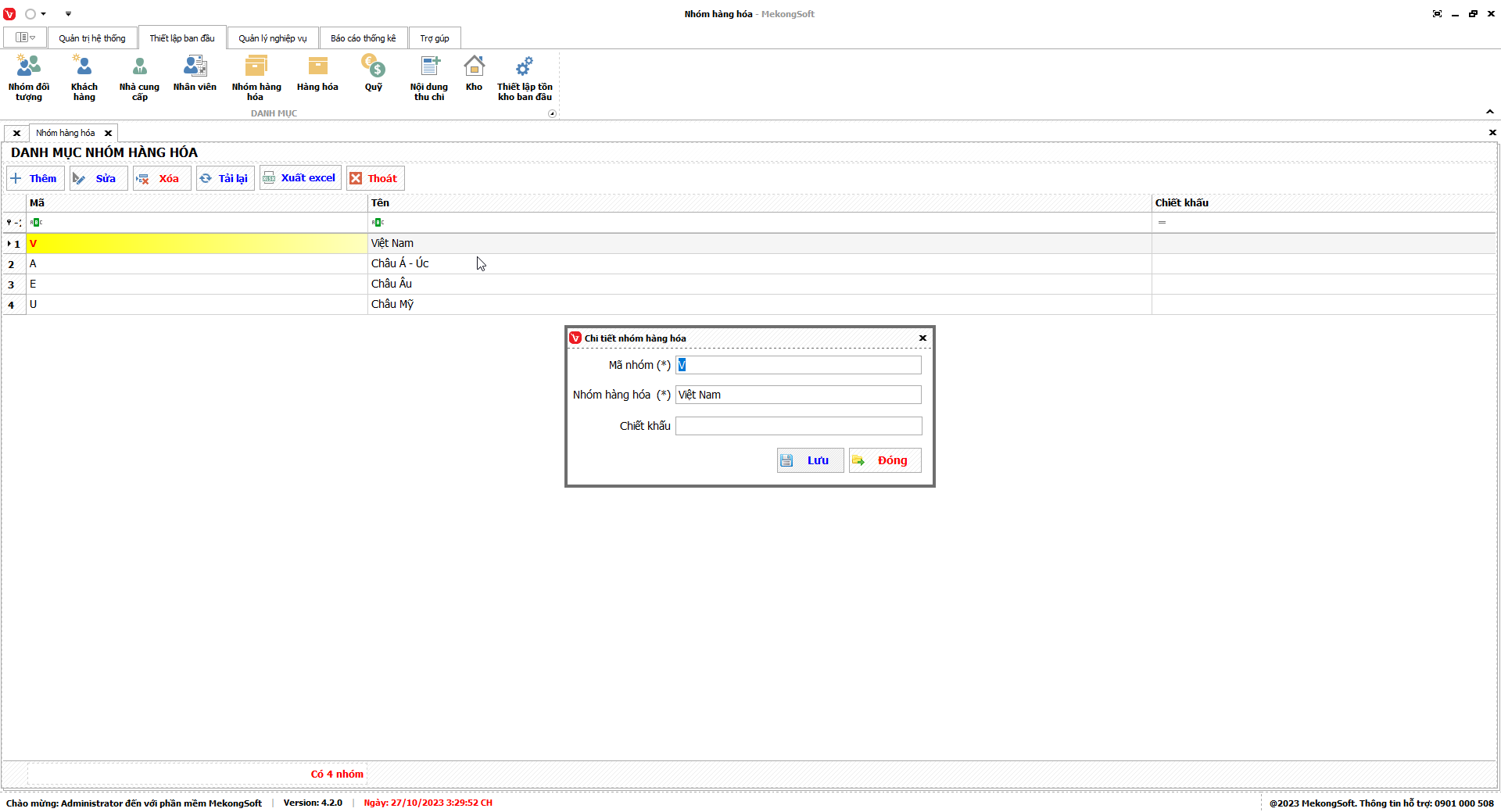Restore down the application window
This screenshot has width=1501, height=812.
tap(1473, 14)
